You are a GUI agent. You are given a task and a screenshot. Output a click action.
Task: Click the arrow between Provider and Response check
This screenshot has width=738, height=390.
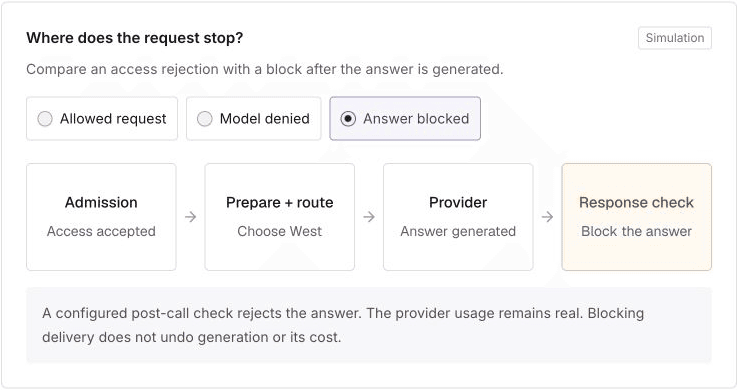click(547, 217)
